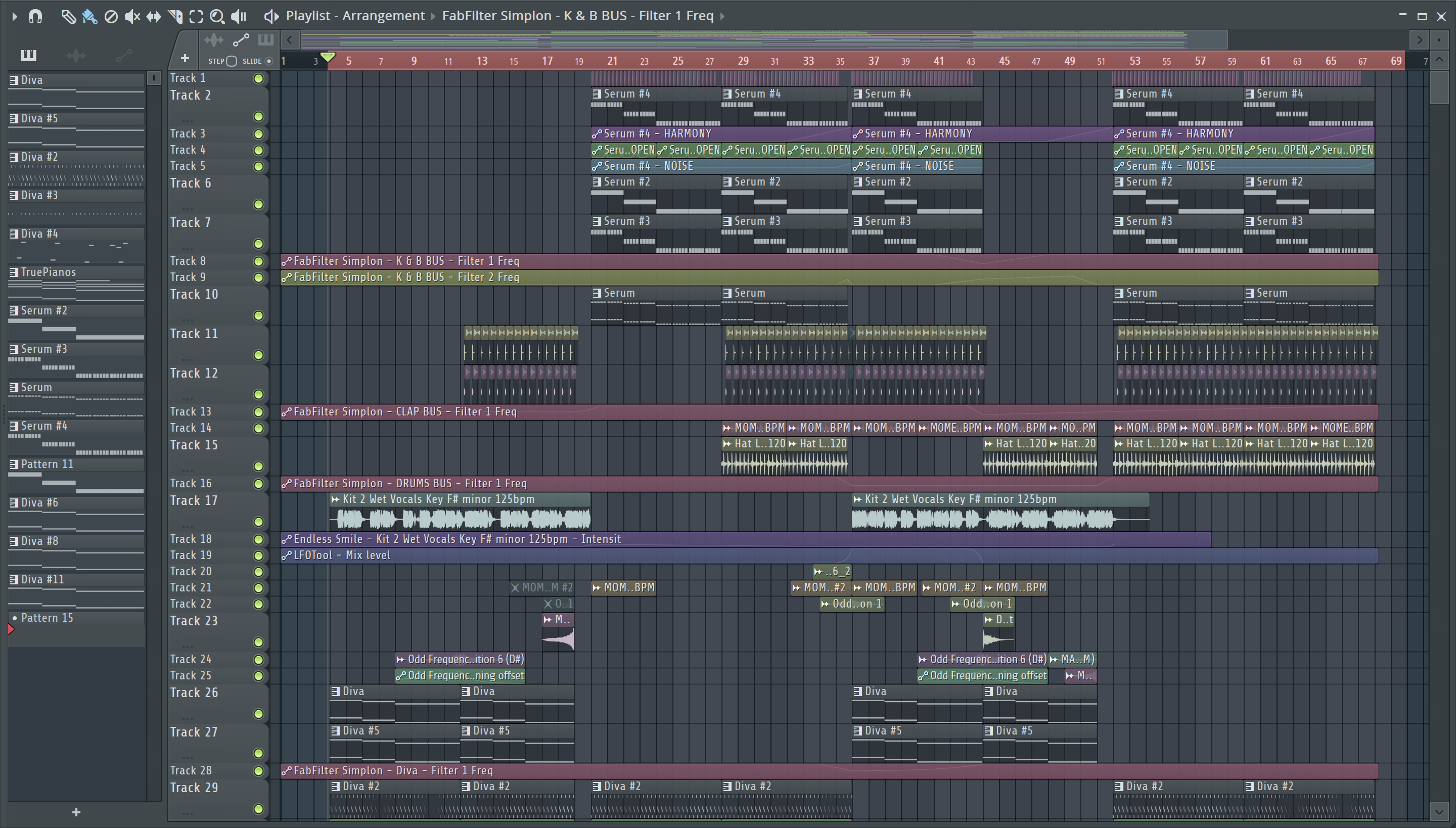Viewport: 1456px width, 828px height.
Task: Click the play-selected speaker icon beside title
Action: coord(271,17)
